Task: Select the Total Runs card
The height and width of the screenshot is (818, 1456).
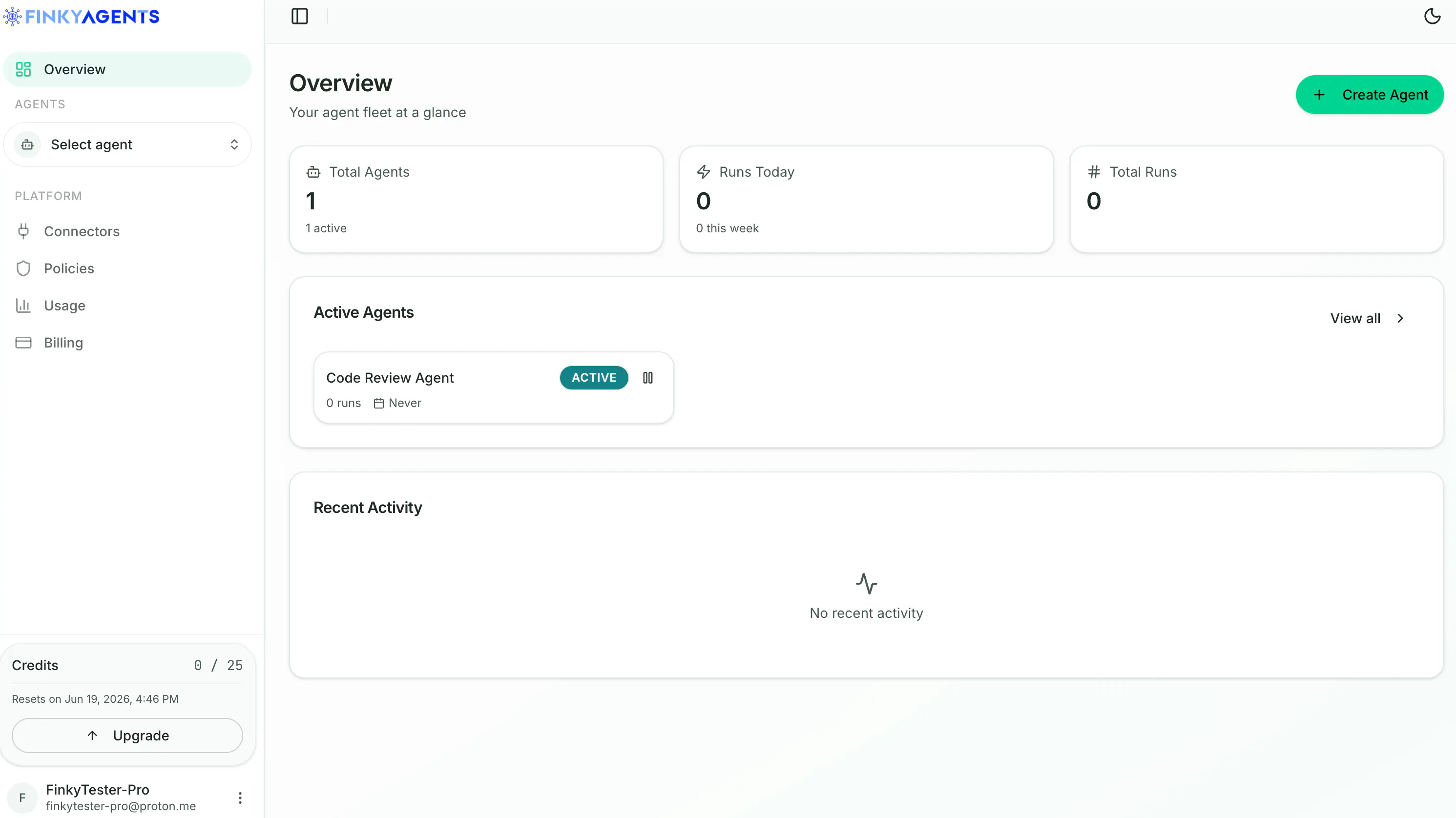Action: pyautogui.click(x=1256, y=200)
